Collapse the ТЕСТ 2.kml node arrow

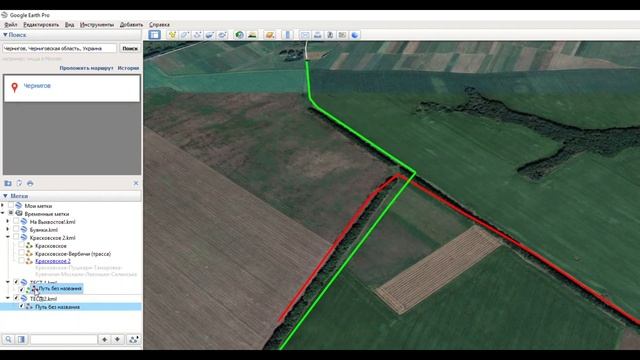tap(8, 298)
